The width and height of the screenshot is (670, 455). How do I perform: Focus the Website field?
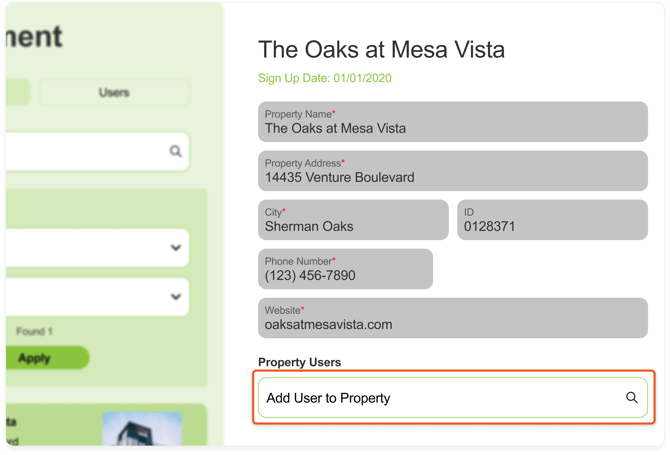click(x=453, y=318)
